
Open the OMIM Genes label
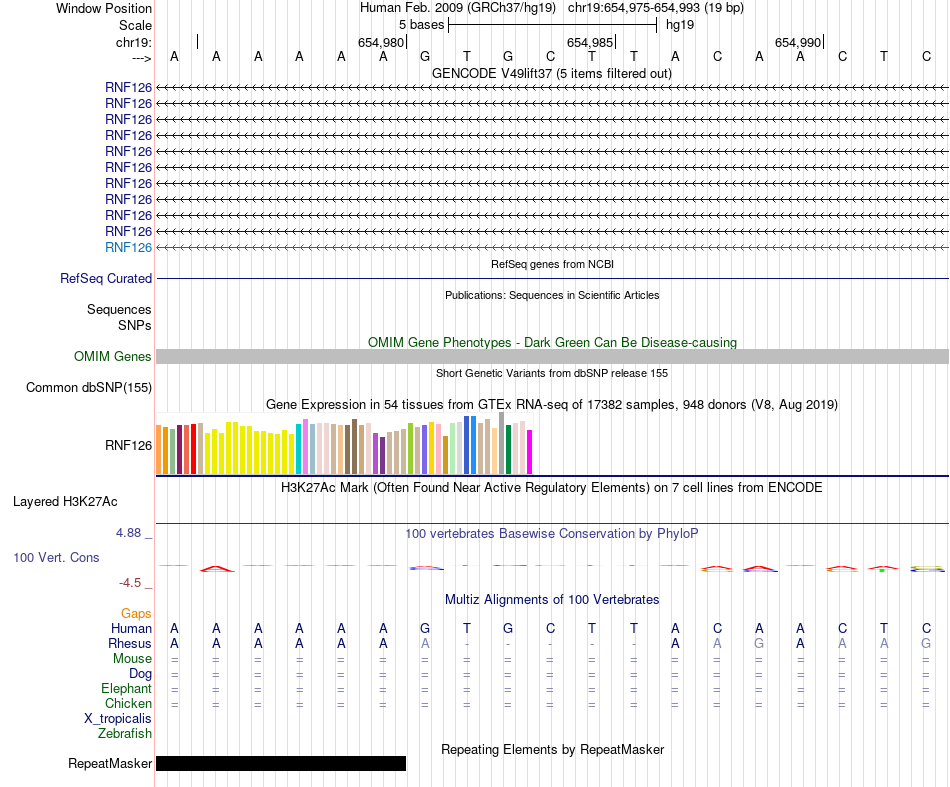click(112, 356)
